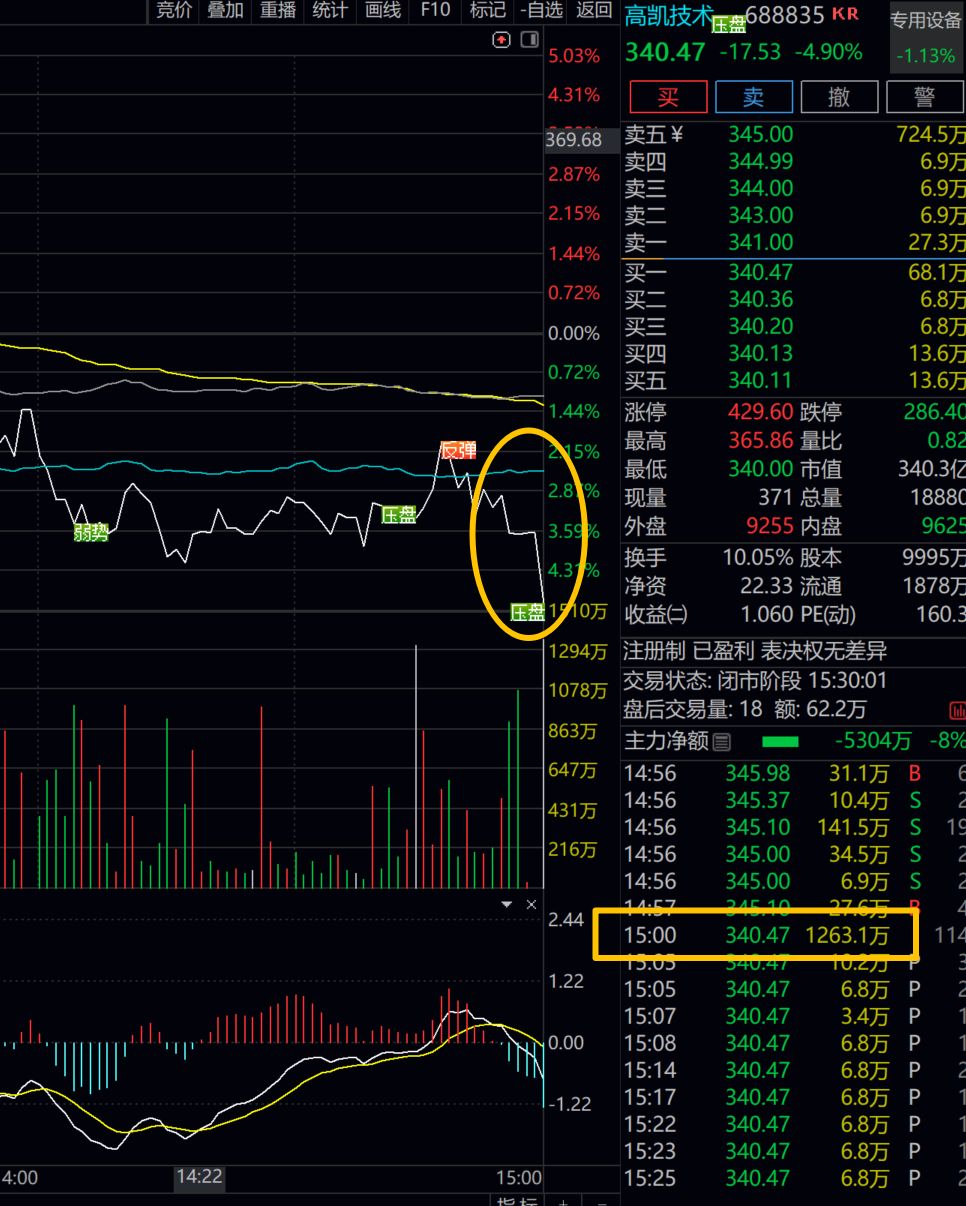Open the indicator panel dropdown triangle

pyautogui.click(x=507, y=905)
